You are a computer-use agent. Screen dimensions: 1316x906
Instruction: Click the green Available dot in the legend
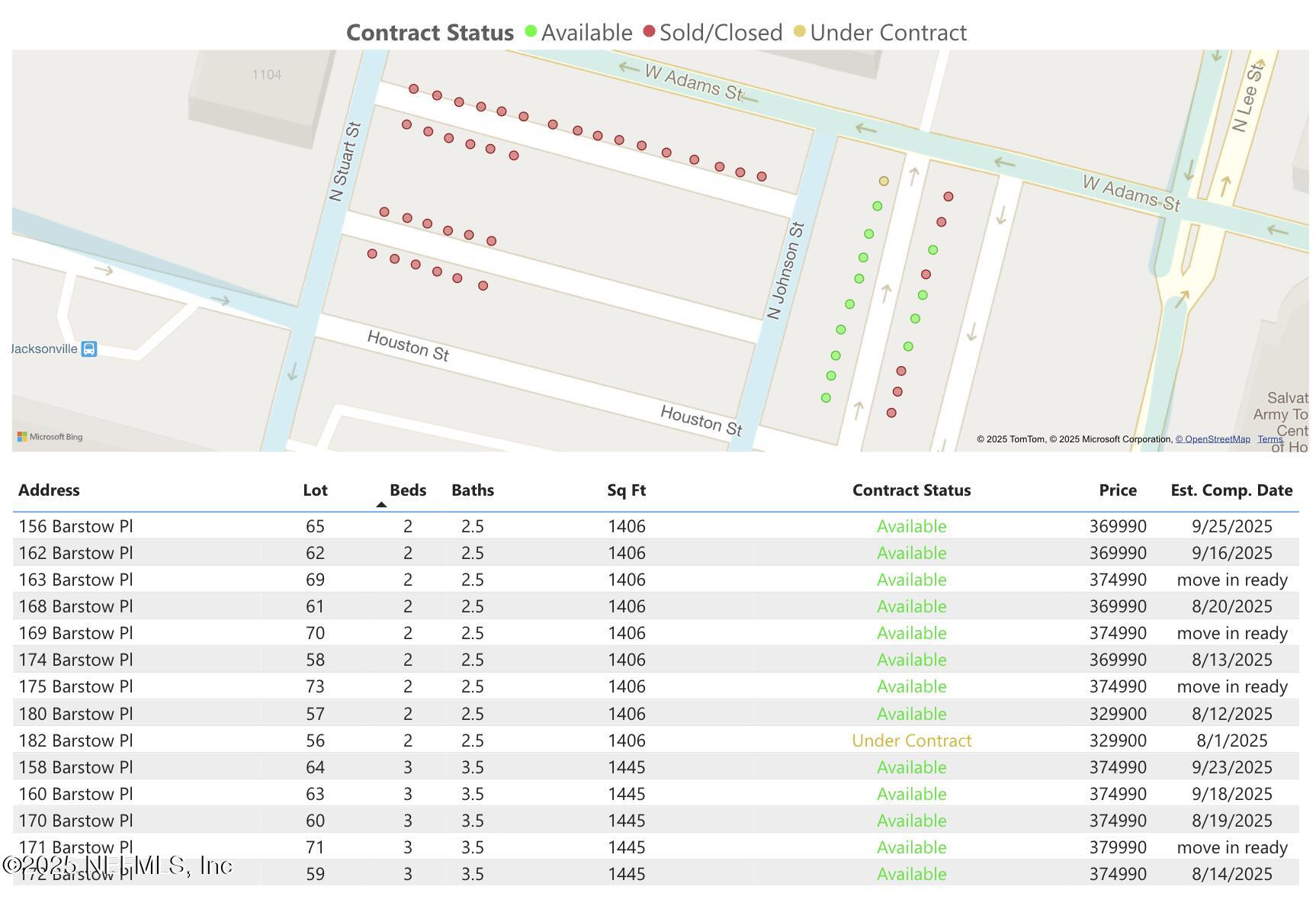pos(531,32)
